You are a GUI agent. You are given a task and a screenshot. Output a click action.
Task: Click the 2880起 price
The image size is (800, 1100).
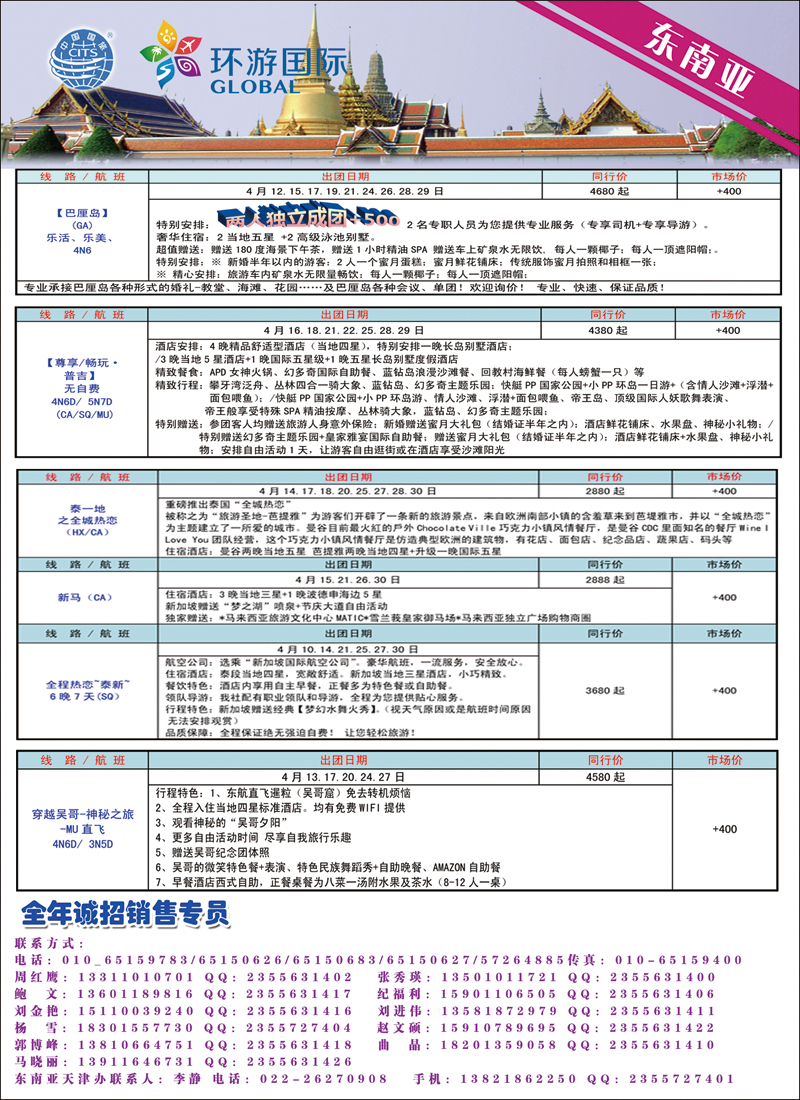605,492
